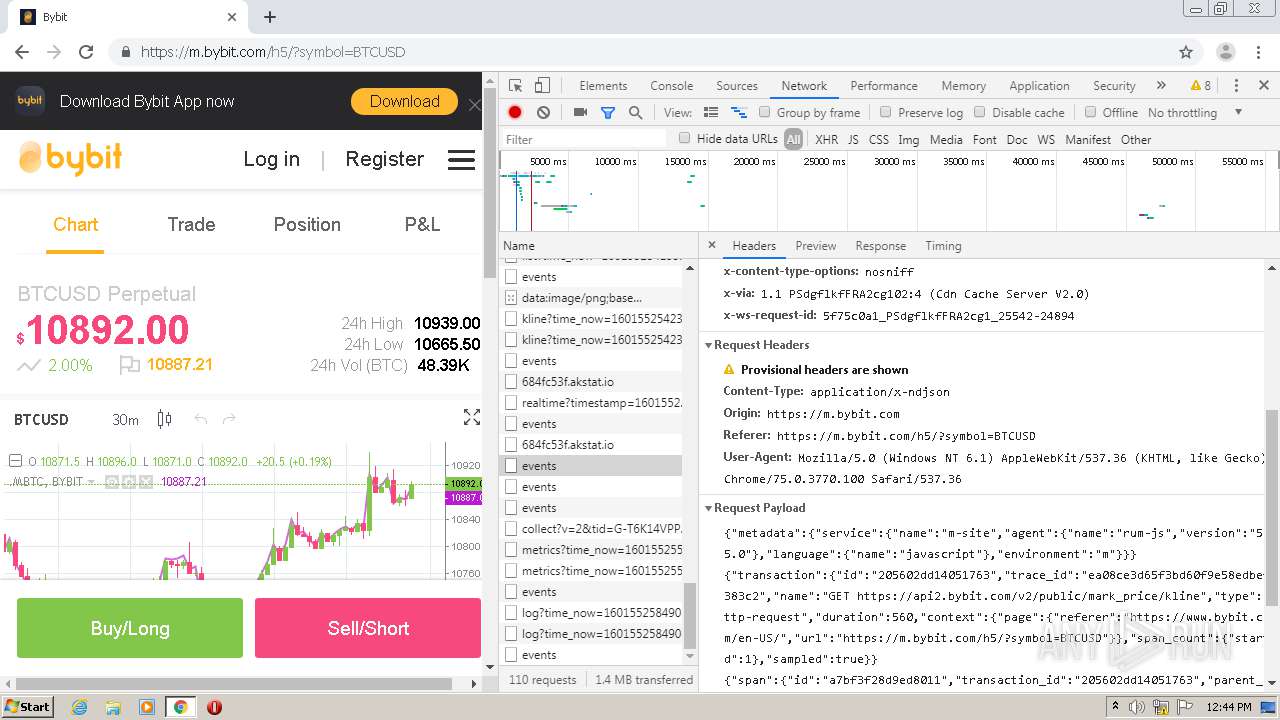The height and width of the screenshot is (720, 1280).
Task: Check the Offline checkbox
Action: tap(1090, 112)
